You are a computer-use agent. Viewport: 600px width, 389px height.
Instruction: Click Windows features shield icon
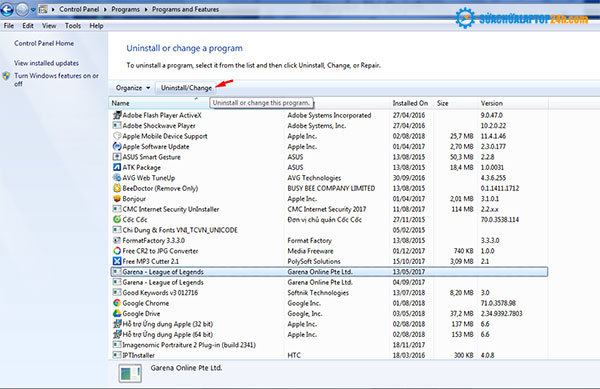pos(6,76)
